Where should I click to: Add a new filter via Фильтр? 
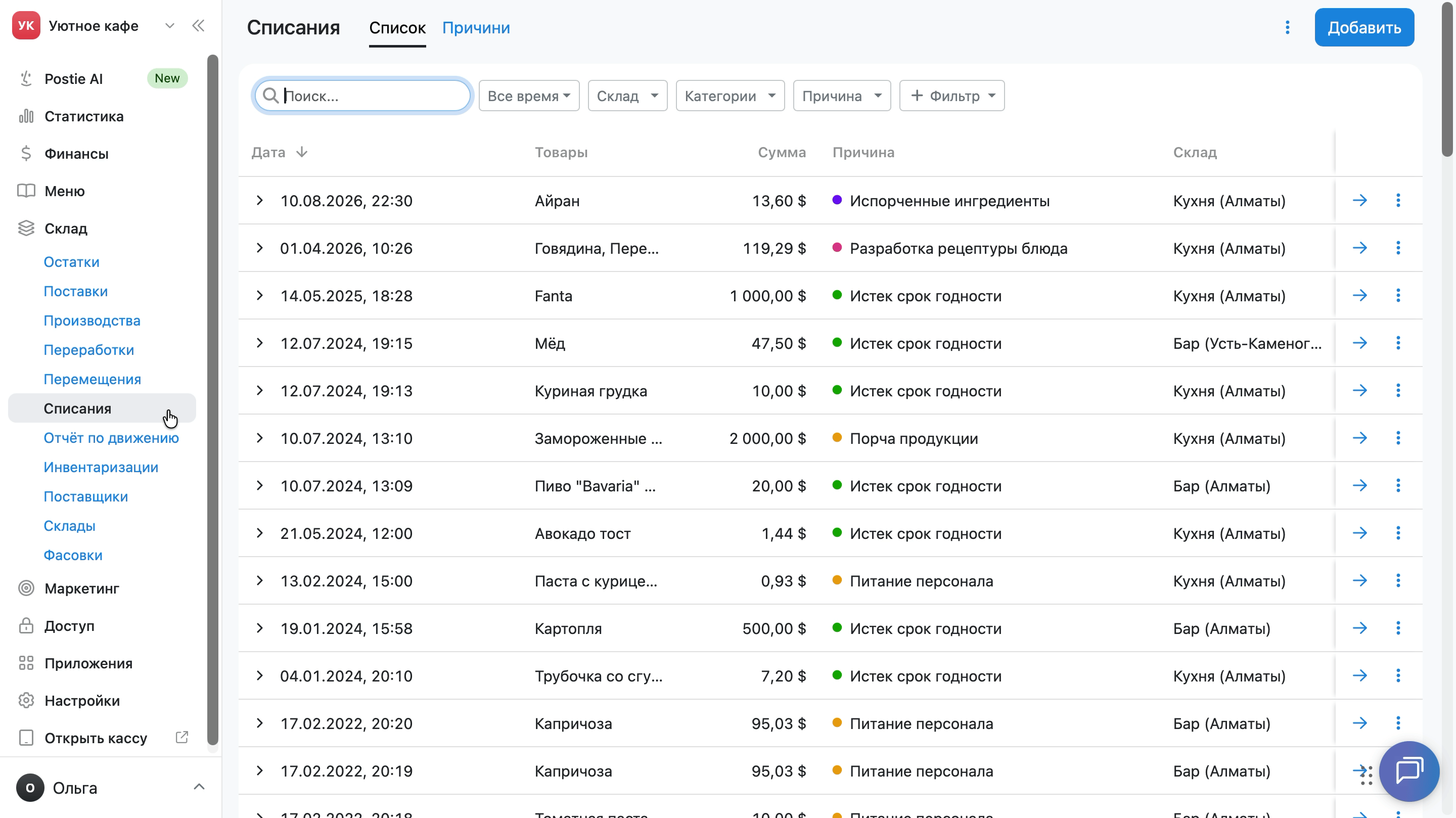point(952,96)
